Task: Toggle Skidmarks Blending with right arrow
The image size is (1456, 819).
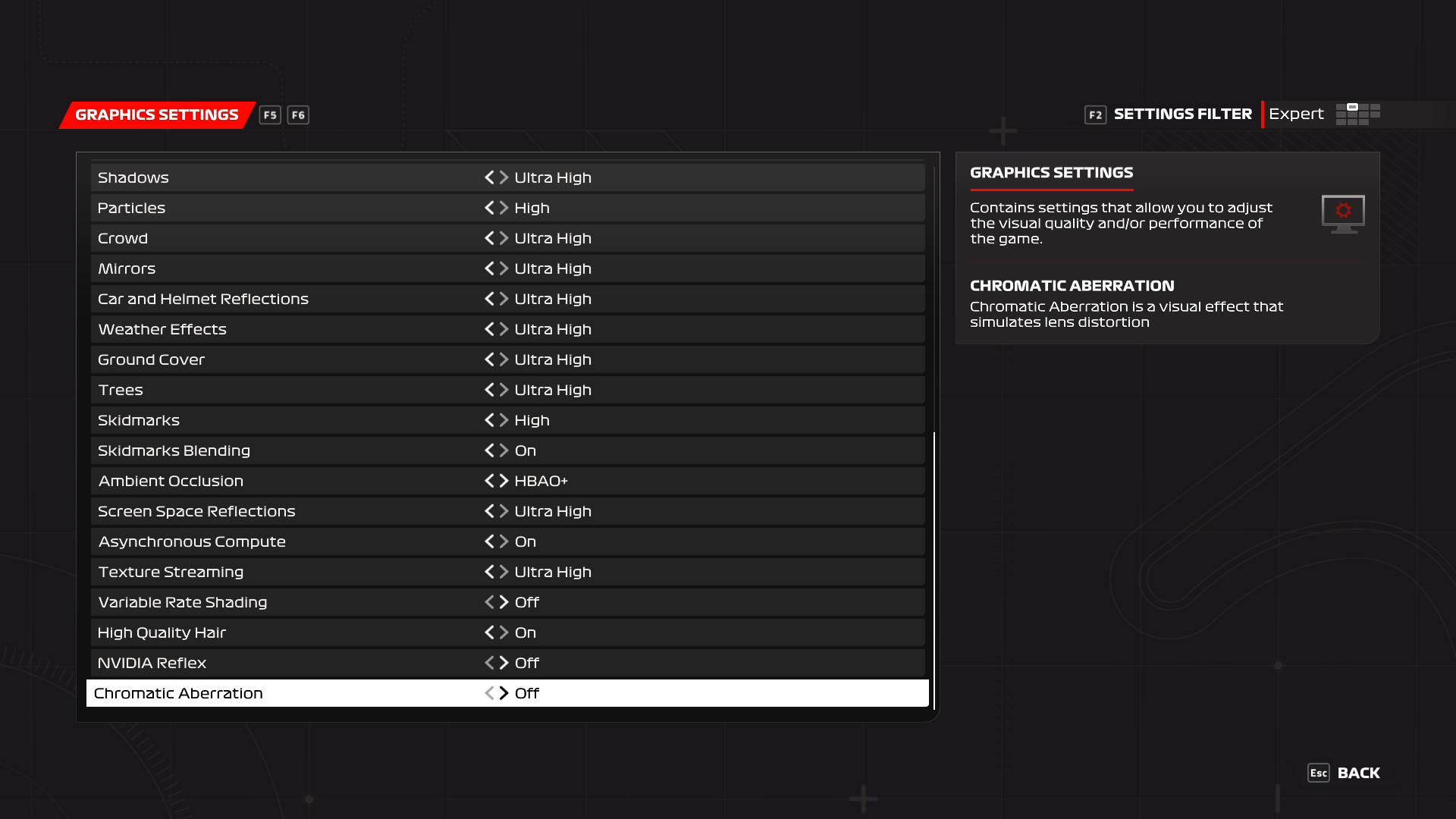Action: pos(504,450)
